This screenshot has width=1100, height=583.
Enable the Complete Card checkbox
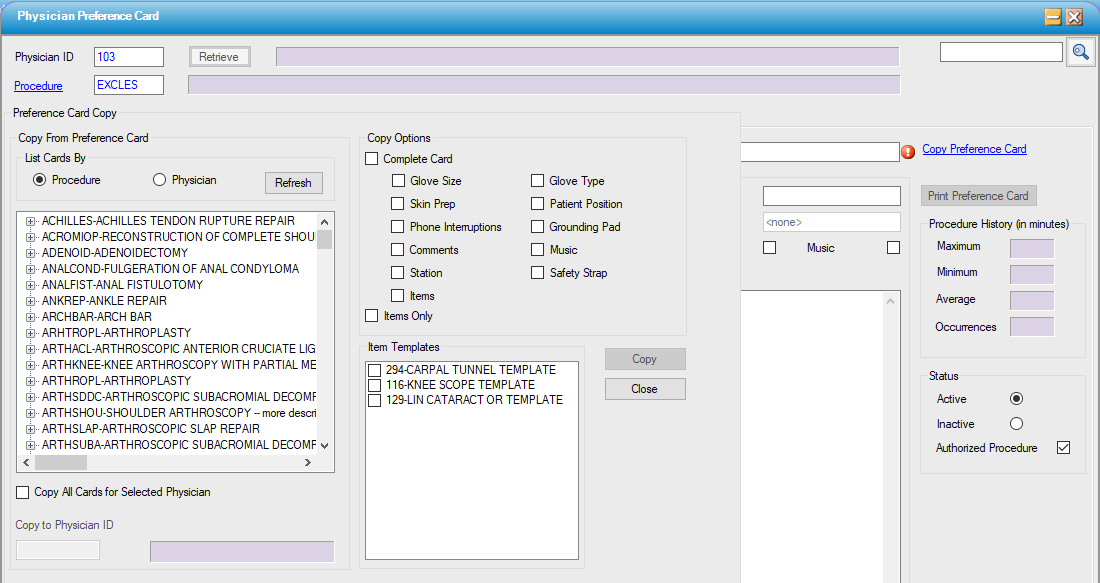(372, 159)
